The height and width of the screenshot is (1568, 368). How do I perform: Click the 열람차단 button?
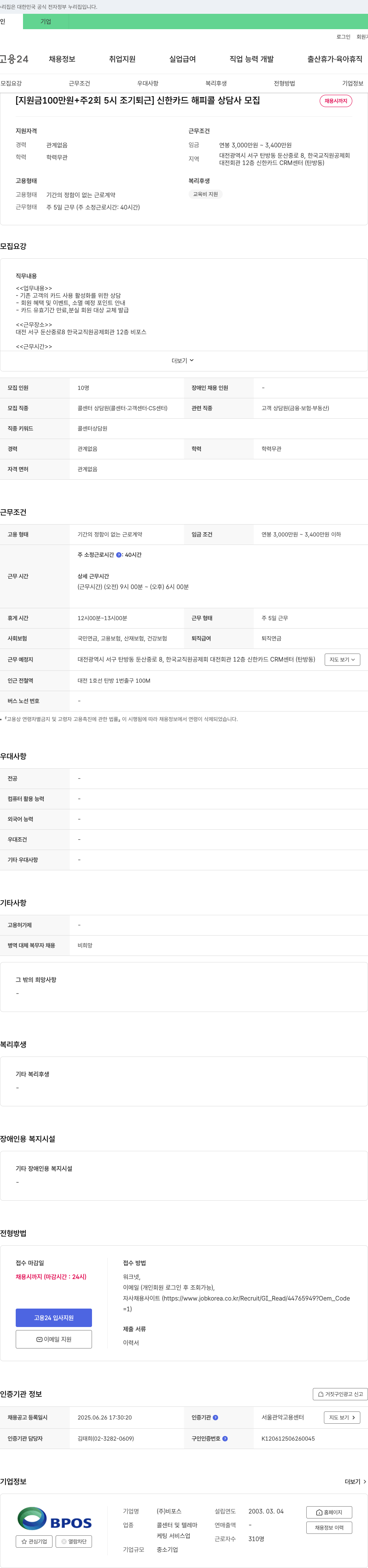pyautogui.click(x=74, y=1542)
